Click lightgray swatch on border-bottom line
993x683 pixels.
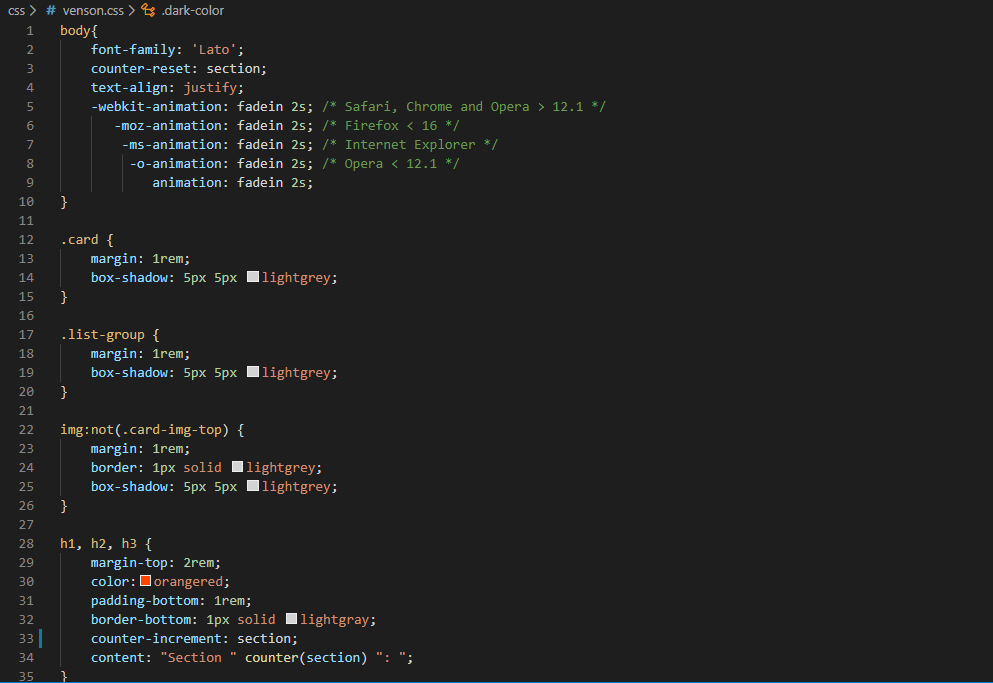pyautogui.click(x=291, y=619)
